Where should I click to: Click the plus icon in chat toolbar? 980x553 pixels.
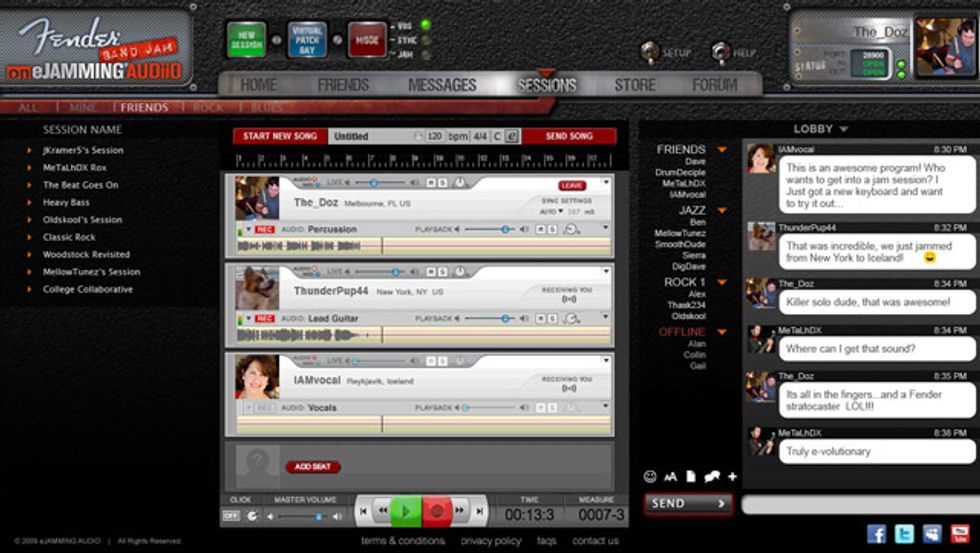pyautogui.click(x=732, y=477)
